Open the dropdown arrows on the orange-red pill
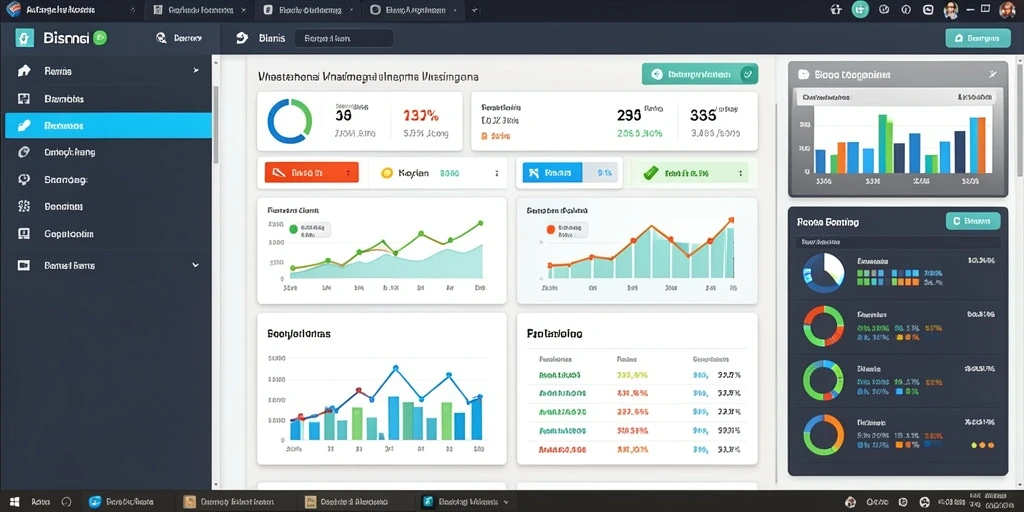Viewport: 1024px width, 512px height. click(x=348, y=173)
